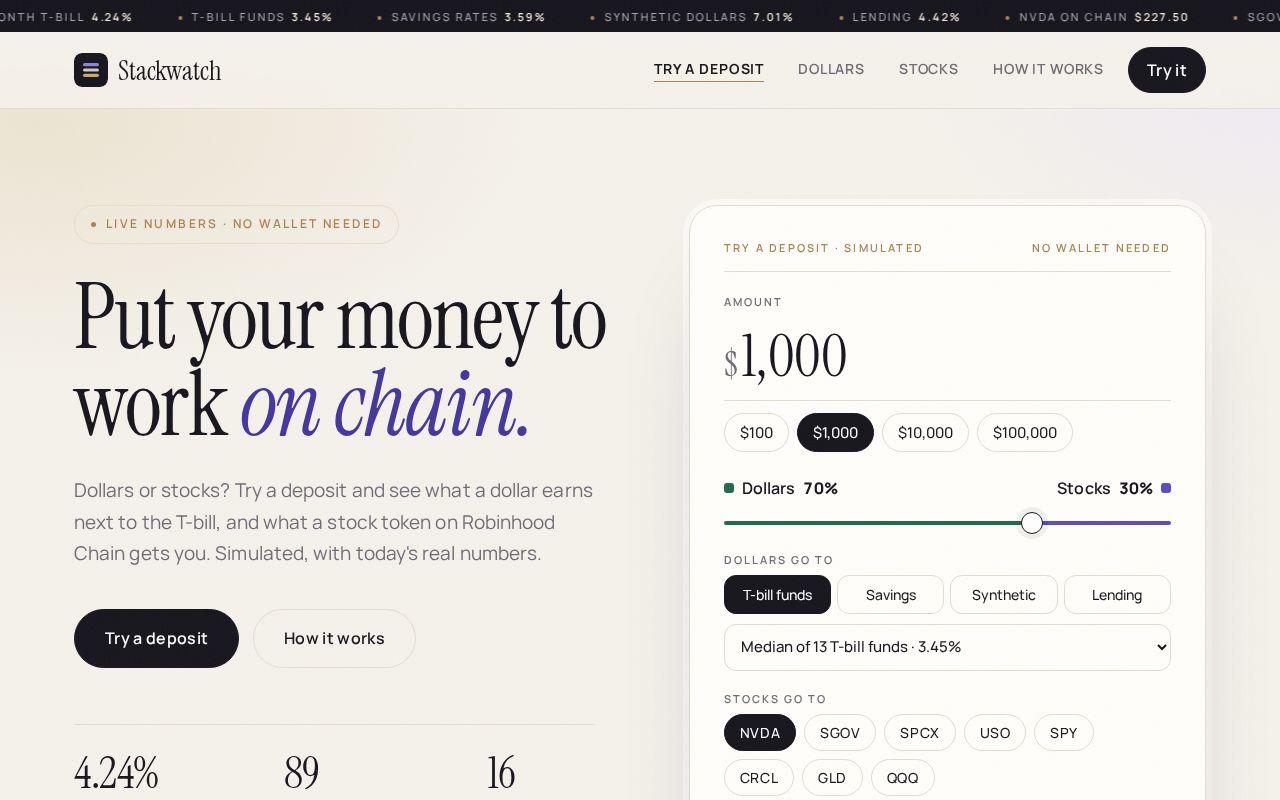
Task: Choose Synthetic as the dollars destination
Action: (1003, 595)
